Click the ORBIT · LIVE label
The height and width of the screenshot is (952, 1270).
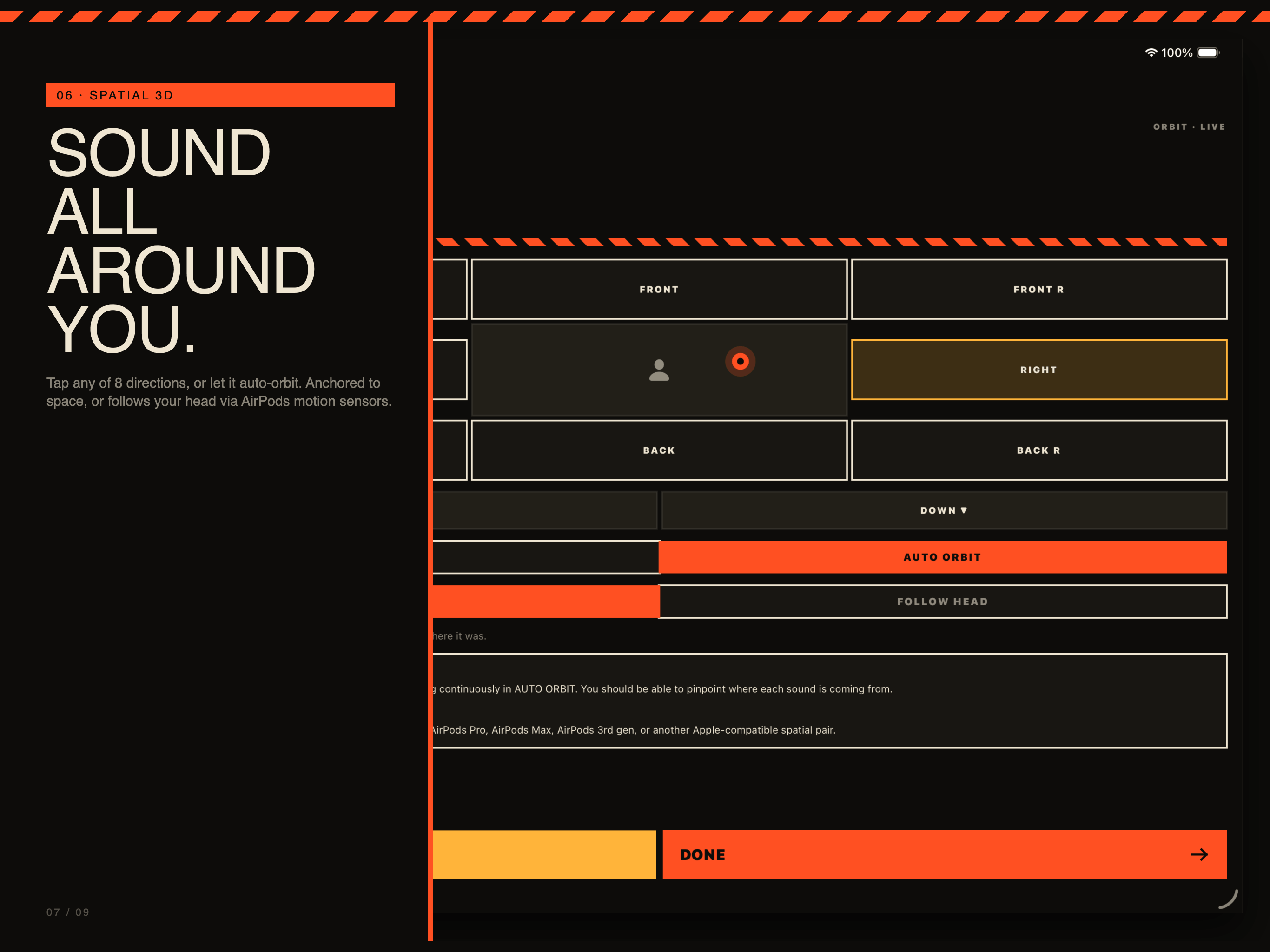[1190, 127]
